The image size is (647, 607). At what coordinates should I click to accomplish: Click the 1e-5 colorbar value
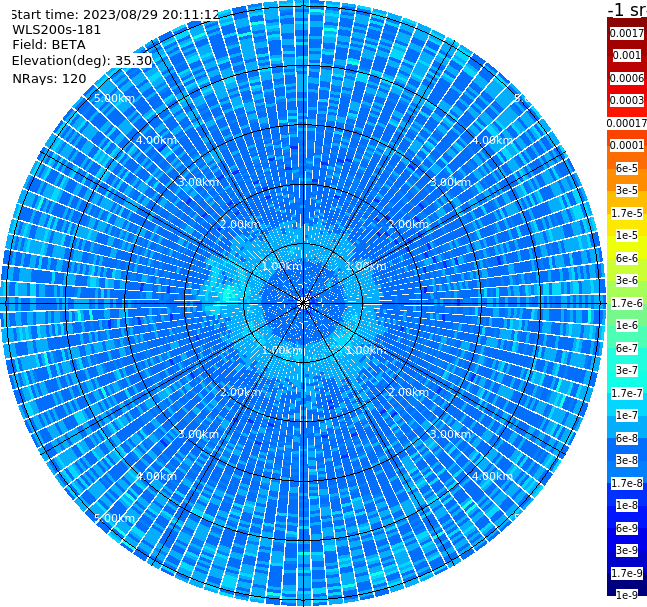[627, 235]
